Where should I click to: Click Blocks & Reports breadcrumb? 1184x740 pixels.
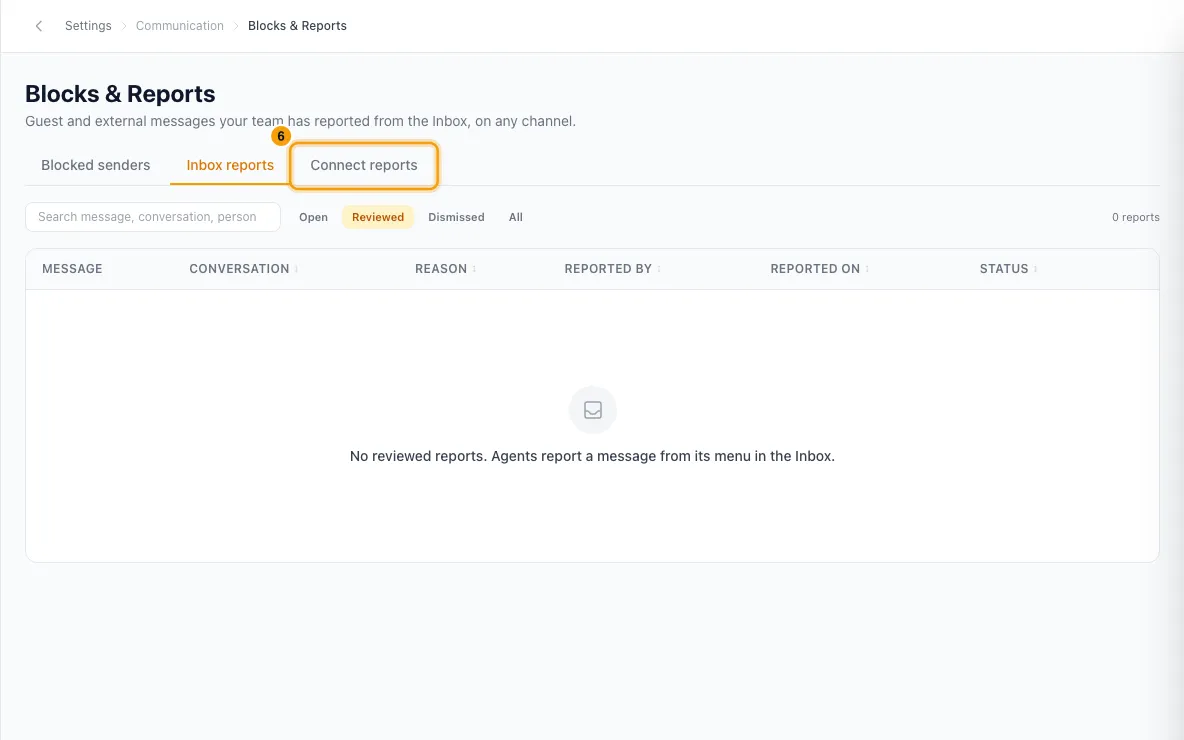pyautogui.click(x=298, y=26)
